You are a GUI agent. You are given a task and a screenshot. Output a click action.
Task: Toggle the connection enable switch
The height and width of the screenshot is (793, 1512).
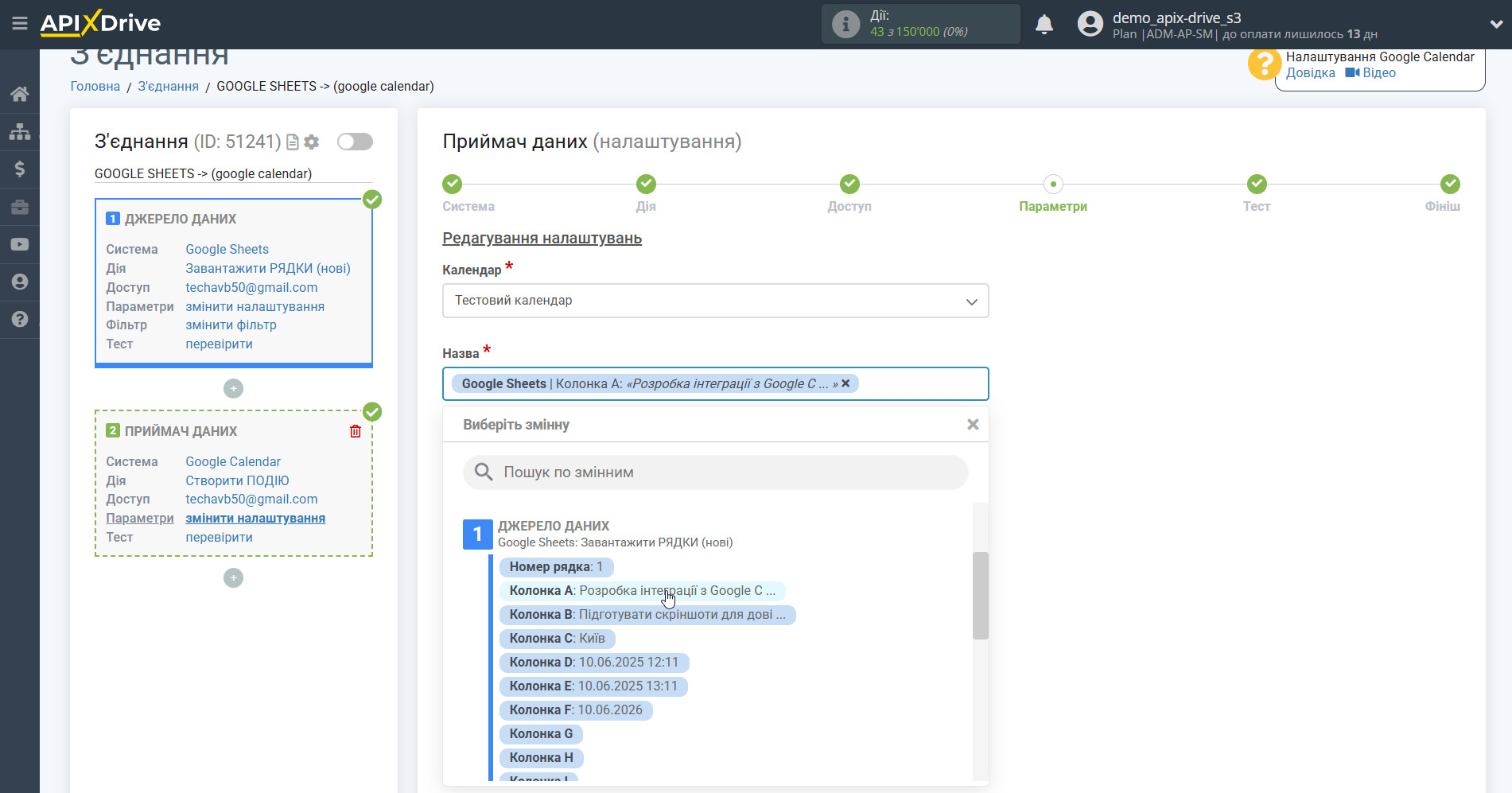click(x=355, y=142)
